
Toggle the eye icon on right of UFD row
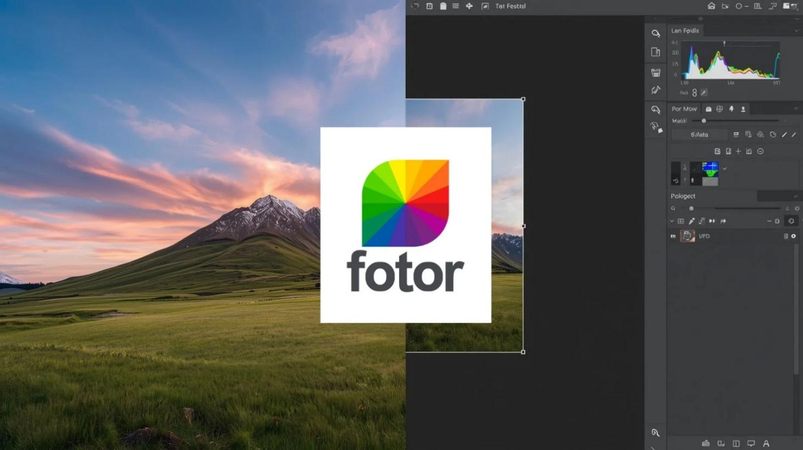click(x=794, y=236)
